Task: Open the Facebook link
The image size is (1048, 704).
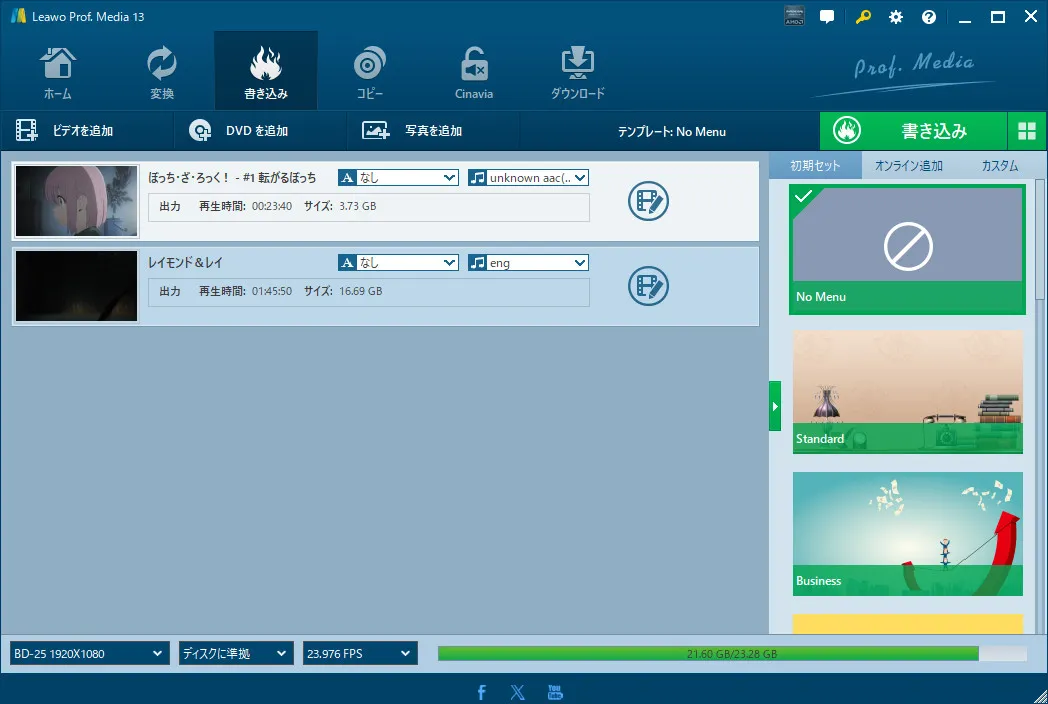Action: click(x=481, y=692)
